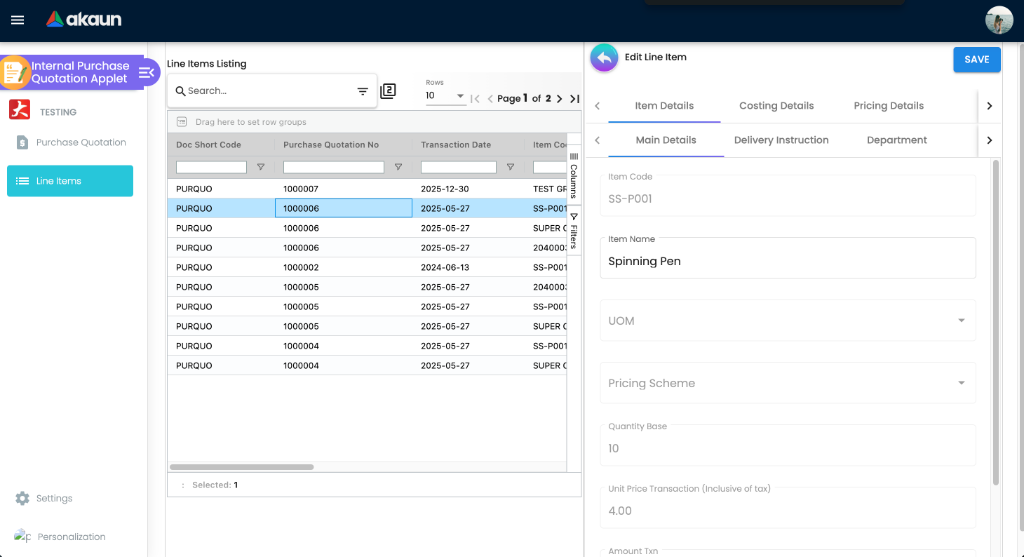Go to the next page
The width and height of the screenshot is (1024, 557).
coord(559,99)
